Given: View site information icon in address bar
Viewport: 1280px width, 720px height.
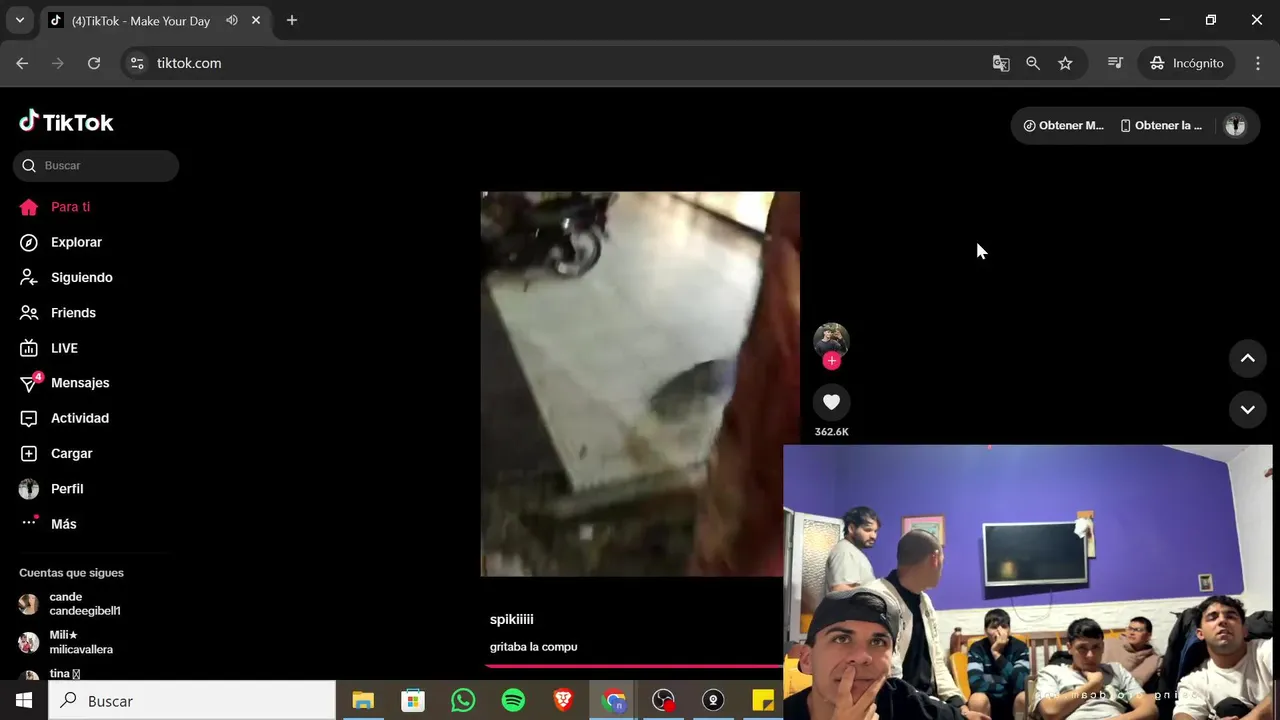Looking at the screenshot, I should click(x=138, y=63).
